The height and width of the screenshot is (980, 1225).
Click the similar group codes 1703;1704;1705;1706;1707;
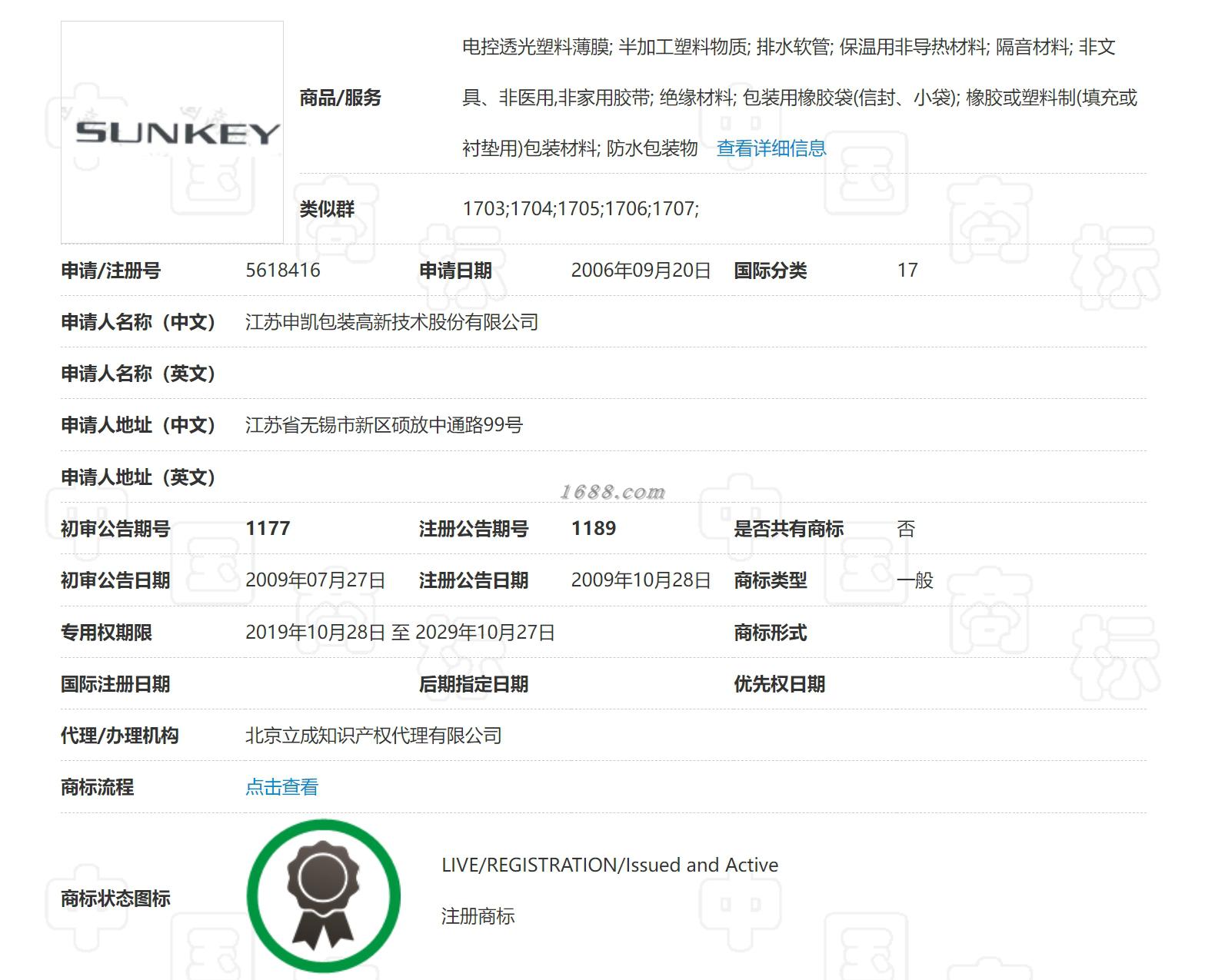581,209
